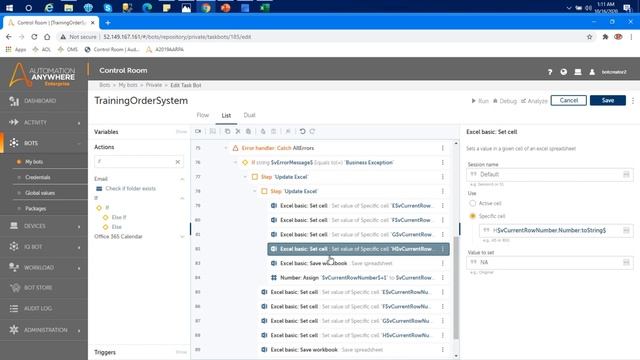Open Skype from the Windows taskbar
Viewport: 640px width, 360px height.
pos(108,8)
